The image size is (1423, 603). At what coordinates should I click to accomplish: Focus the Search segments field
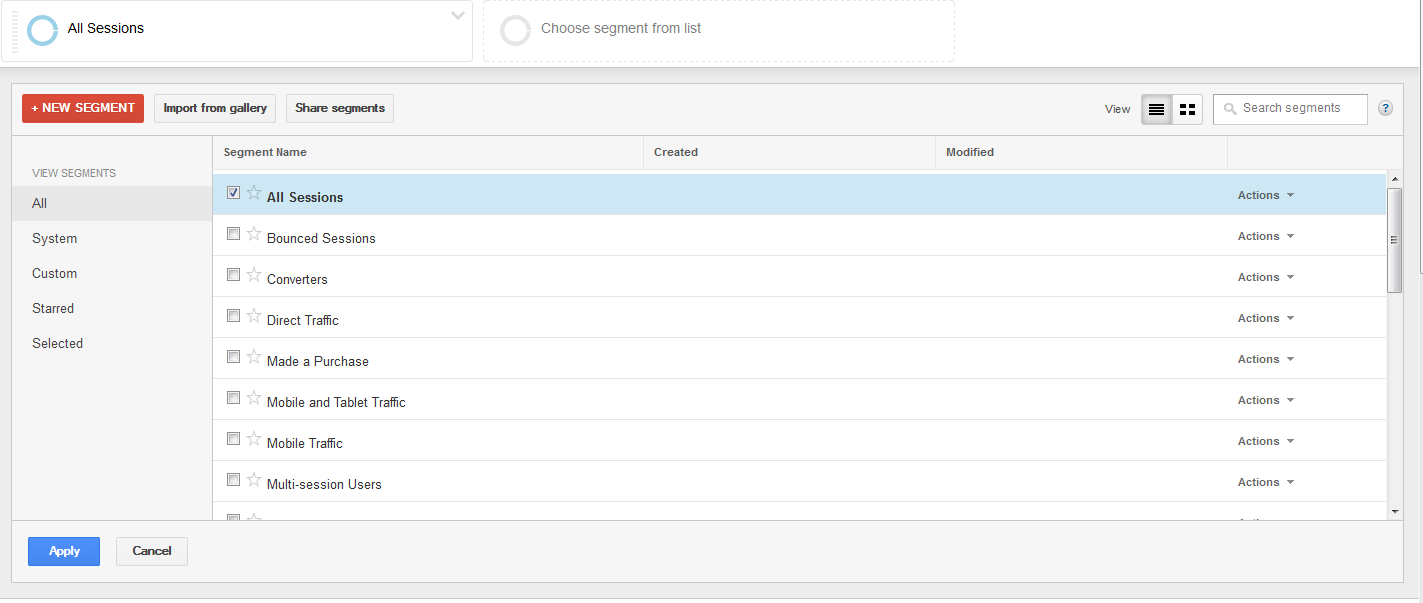[1300, 109]
